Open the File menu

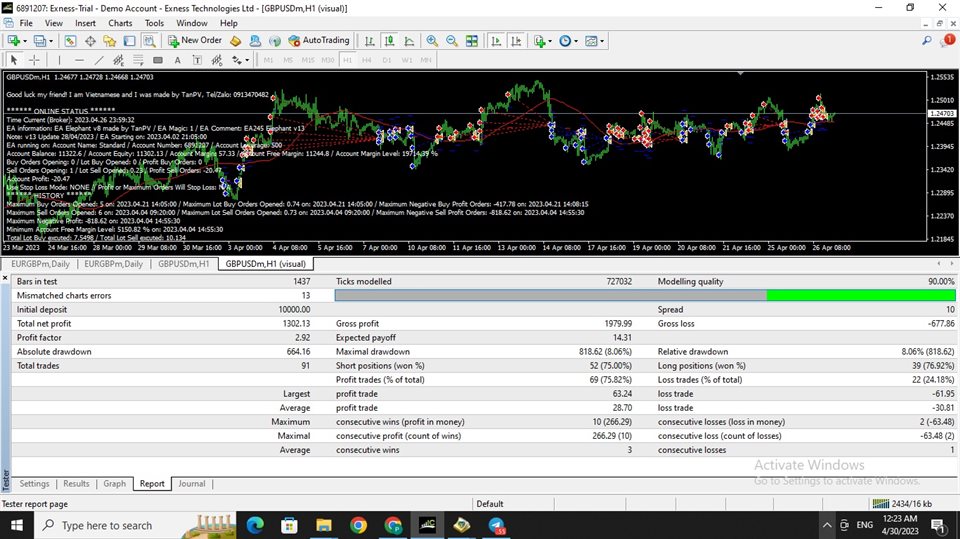[26, 23]
